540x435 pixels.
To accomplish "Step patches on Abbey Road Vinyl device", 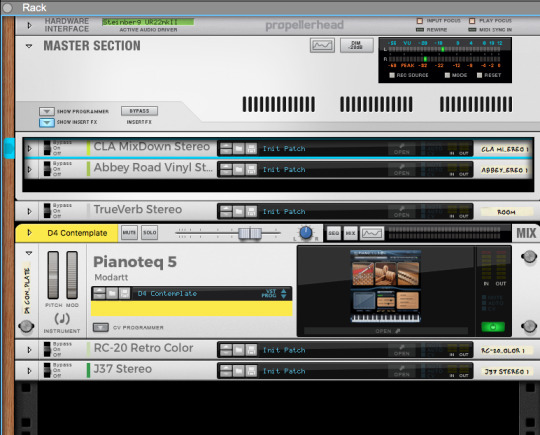I will [226, 169].
